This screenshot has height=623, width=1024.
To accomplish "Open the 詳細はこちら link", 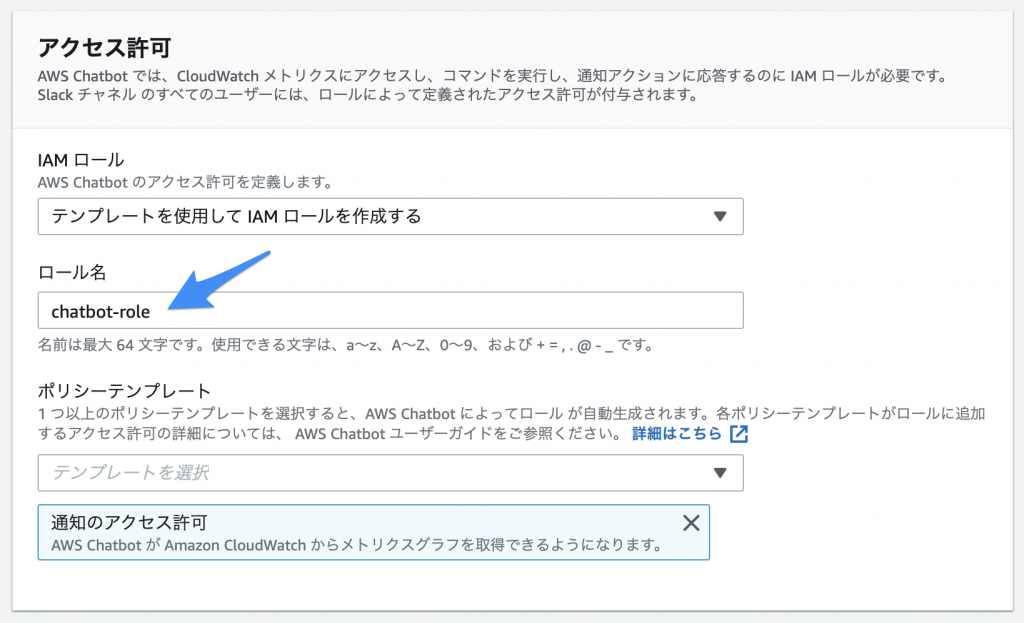I will [x=677, y=434].
